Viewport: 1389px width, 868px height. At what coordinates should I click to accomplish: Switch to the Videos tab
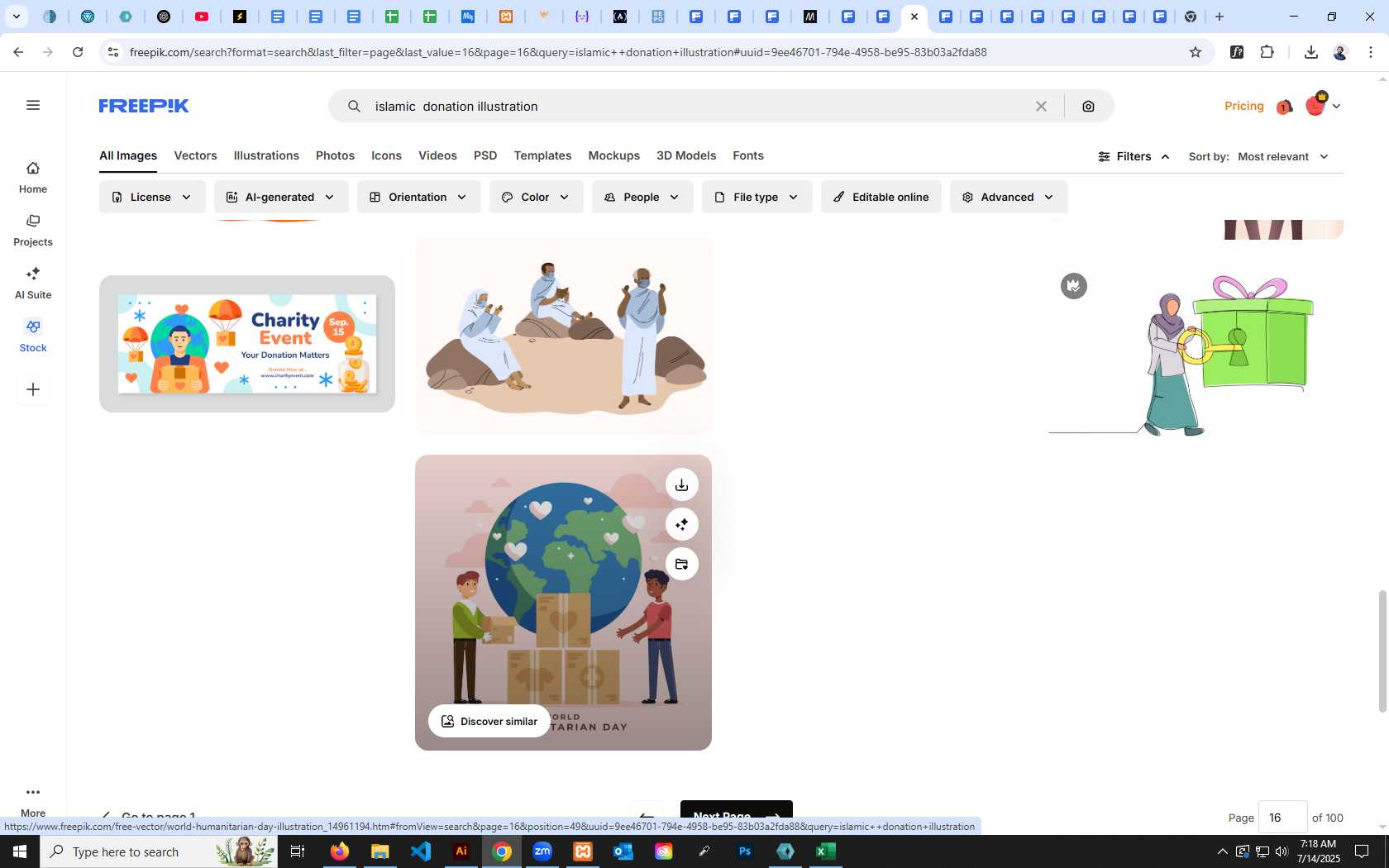click(437, 155)
